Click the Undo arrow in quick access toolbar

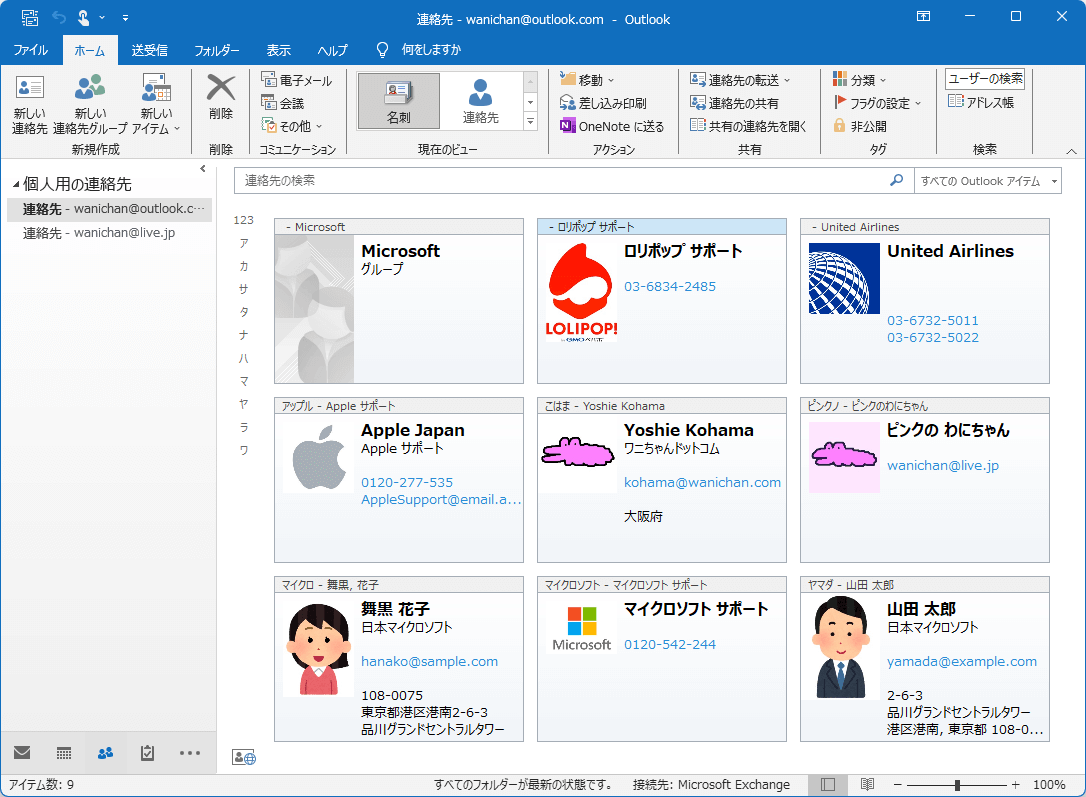coord(58,18)
